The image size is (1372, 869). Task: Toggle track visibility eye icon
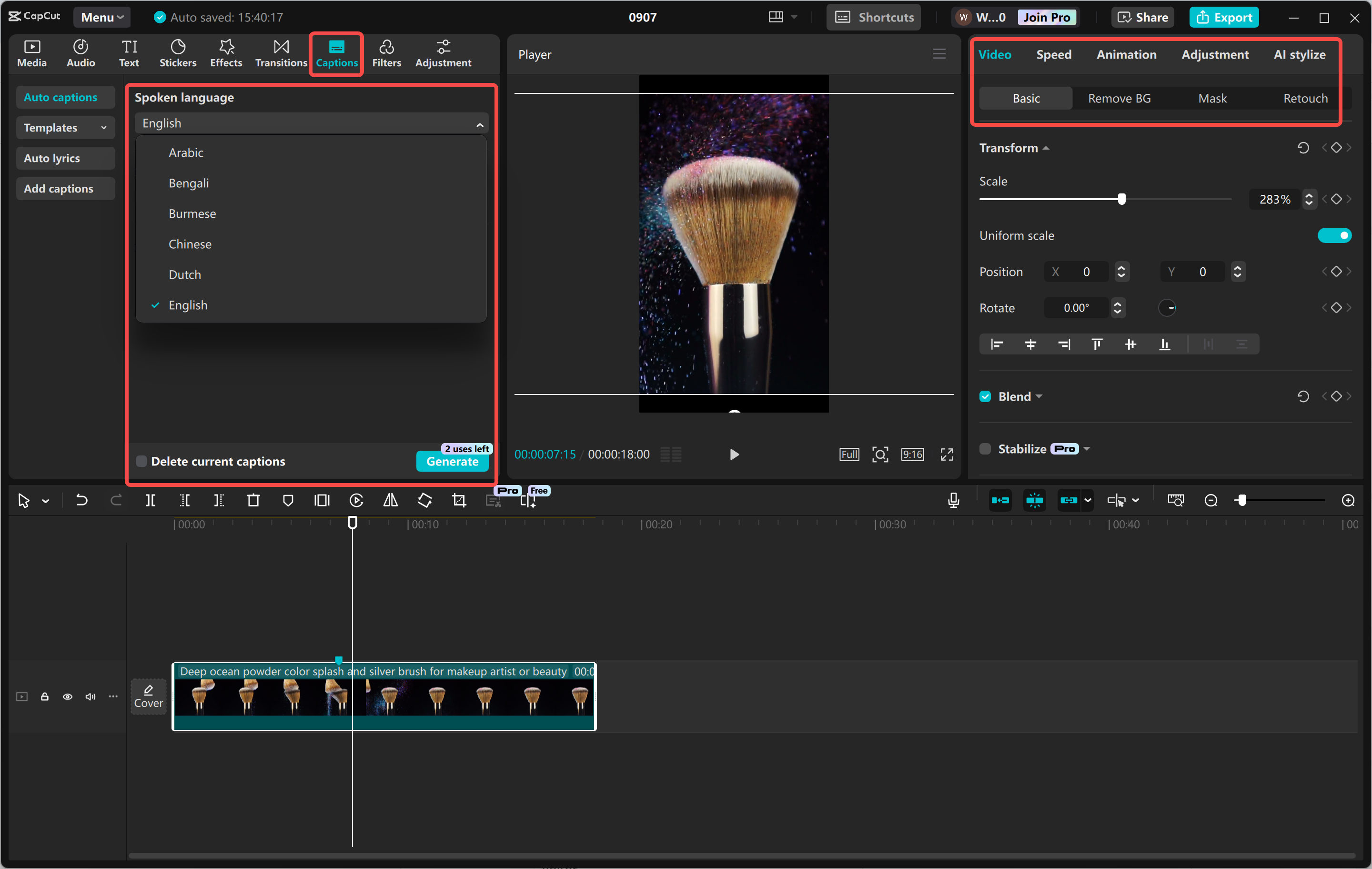tap(67, 697)
